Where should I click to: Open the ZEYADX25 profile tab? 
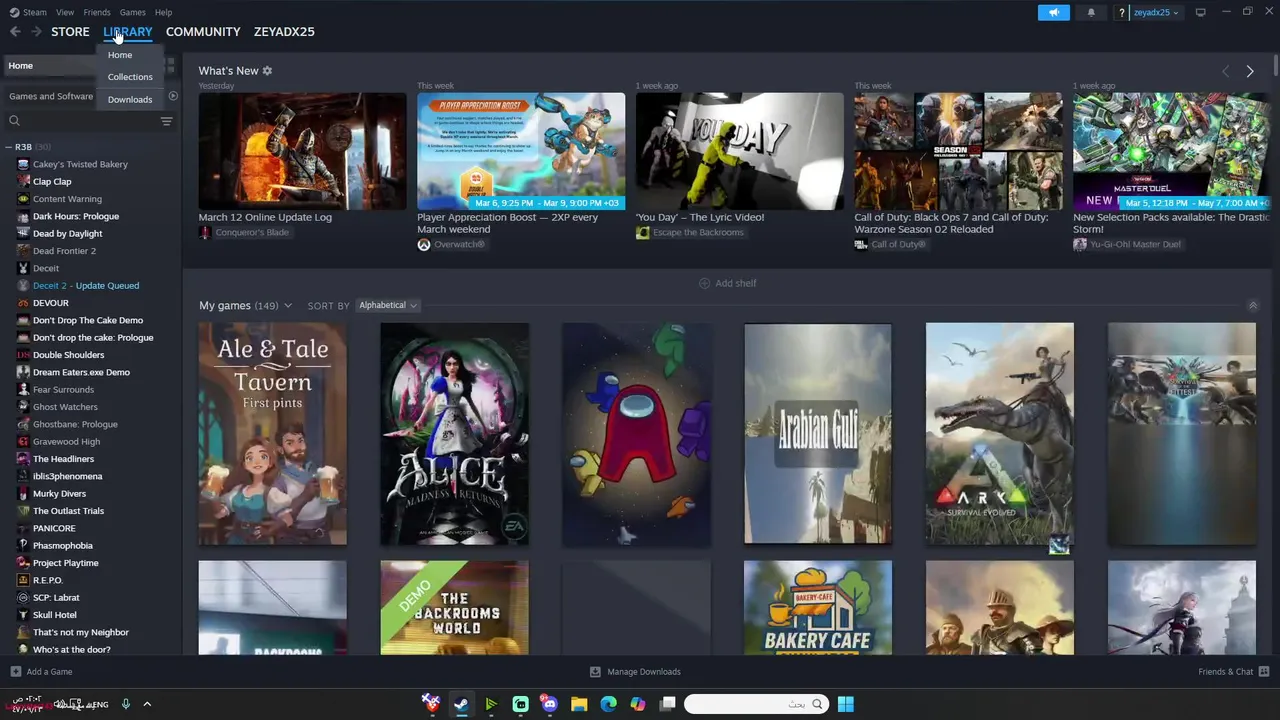pos(284,32)
